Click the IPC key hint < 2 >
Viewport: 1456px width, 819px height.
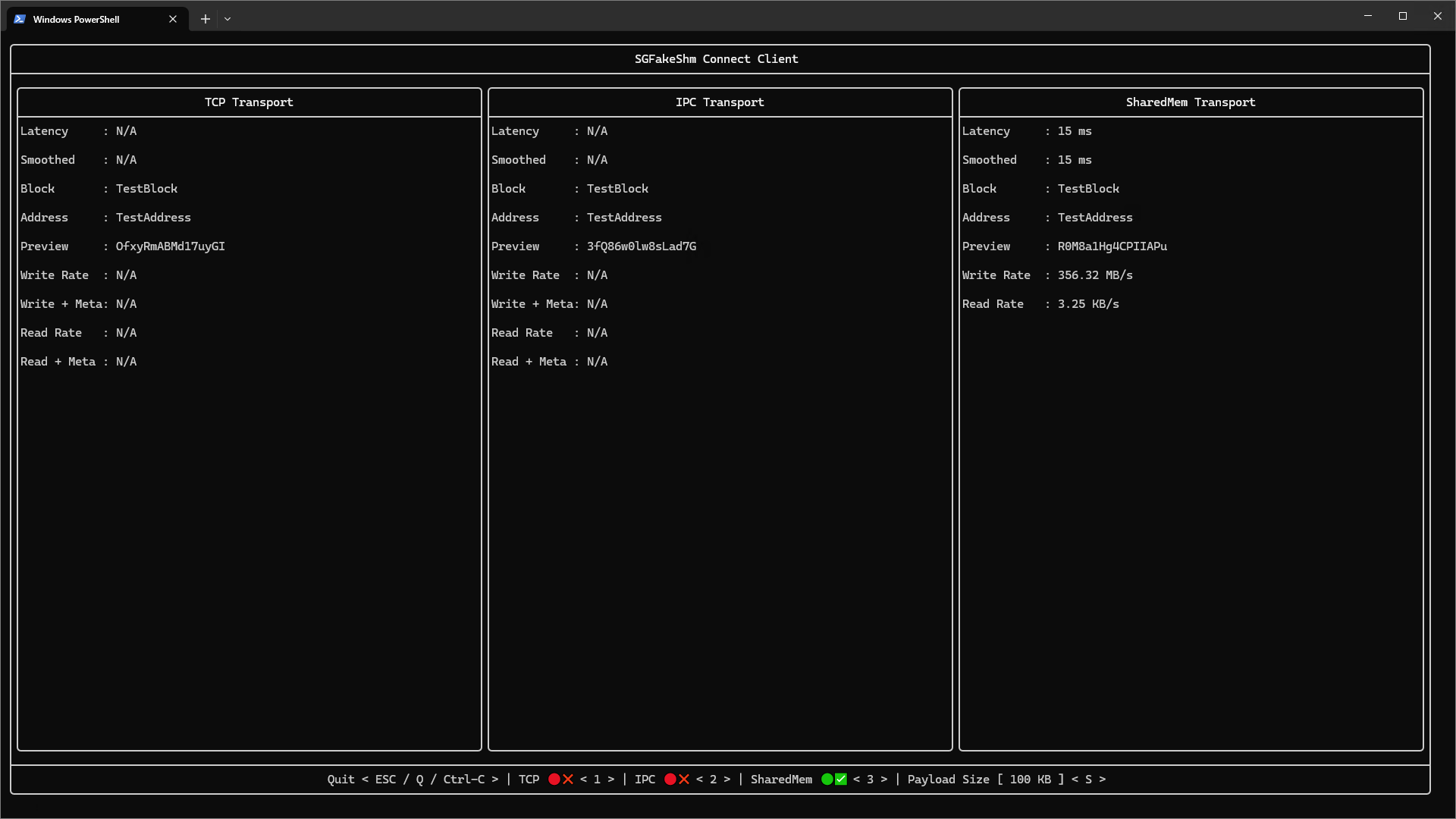713,780
